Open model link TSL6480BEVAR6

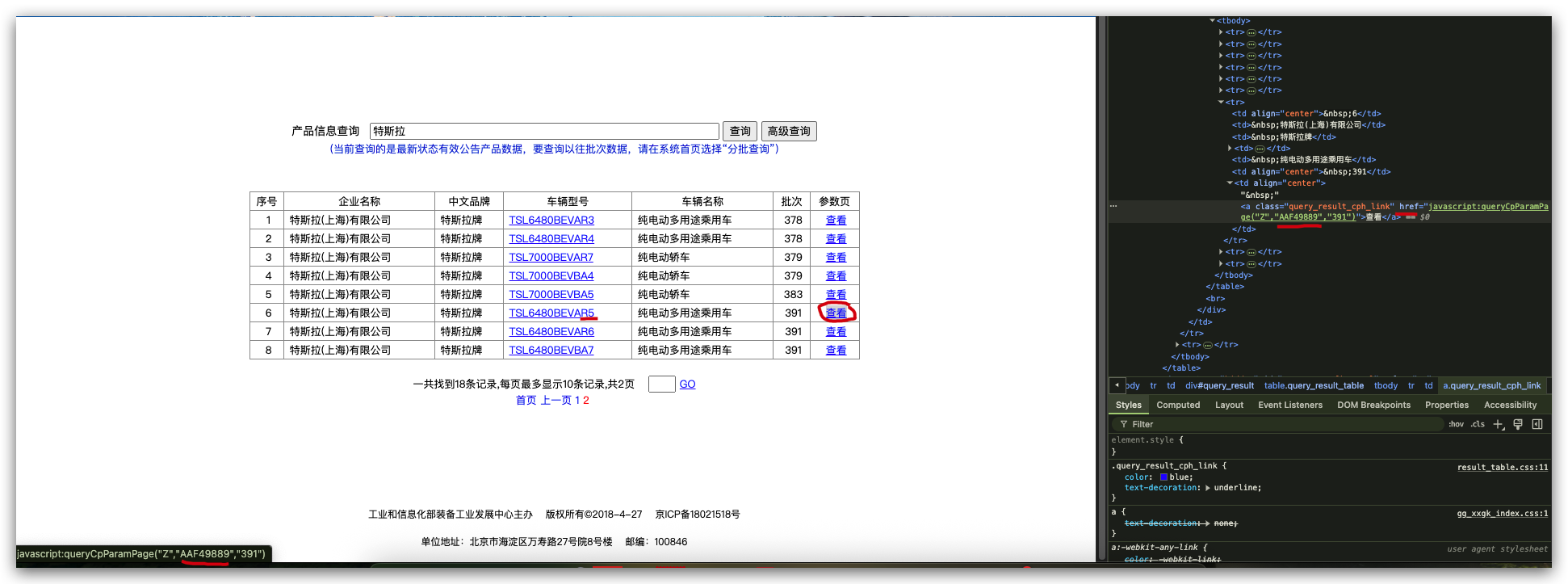551,332
